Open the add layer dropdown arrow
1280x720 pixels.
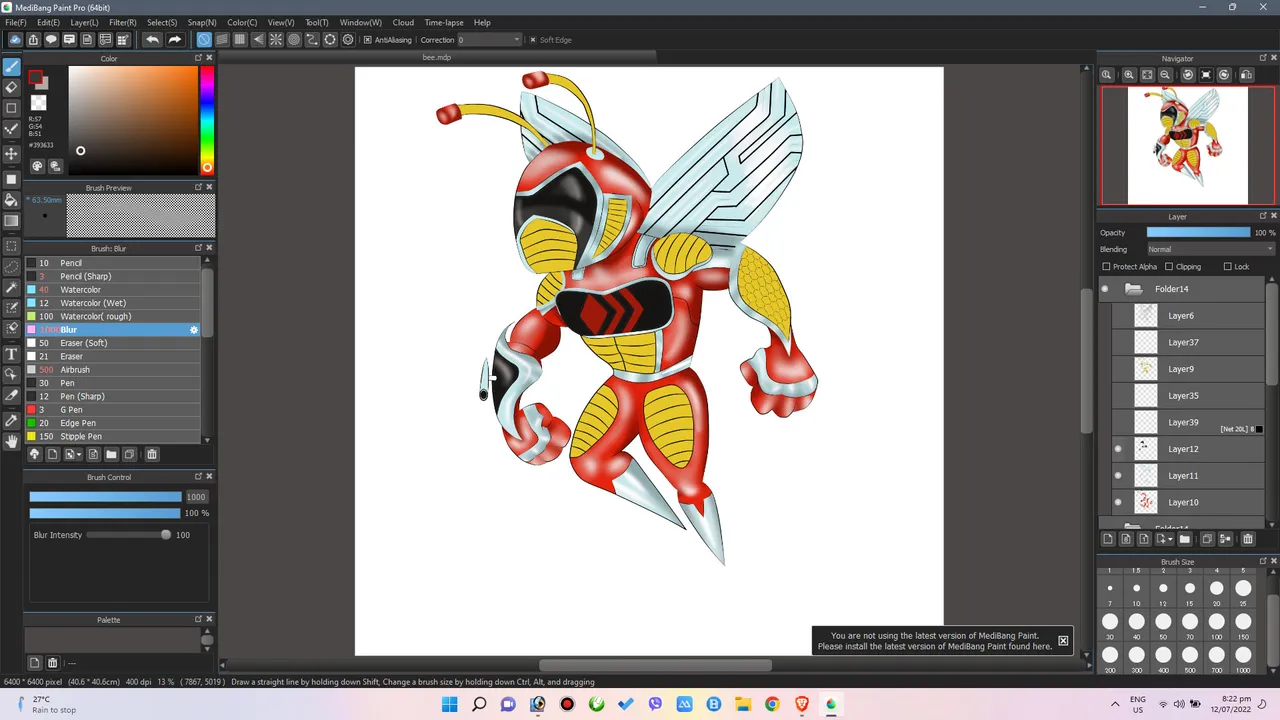[1172, 539]
